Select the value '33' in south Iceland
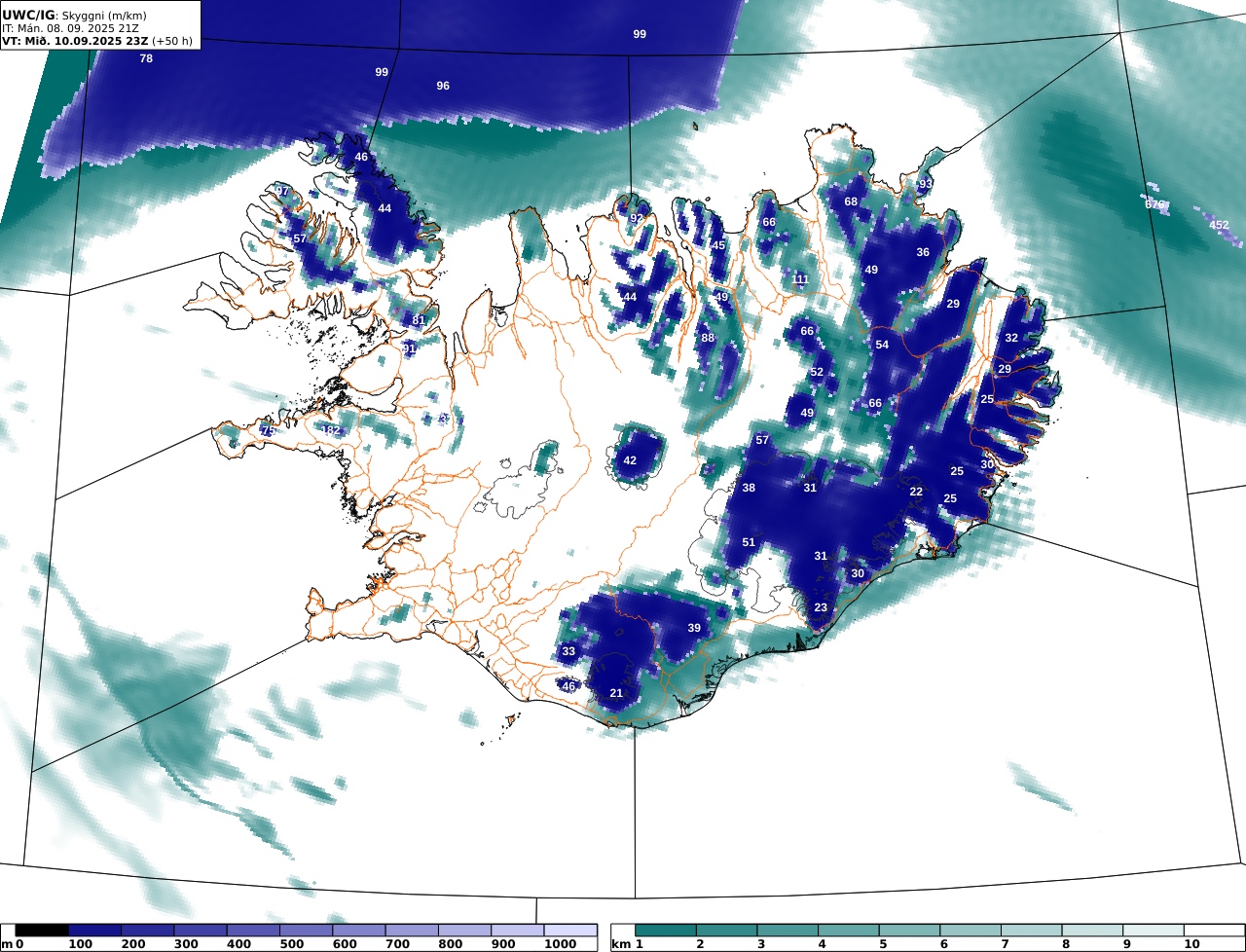1246x952 pixels. (568, 651)
